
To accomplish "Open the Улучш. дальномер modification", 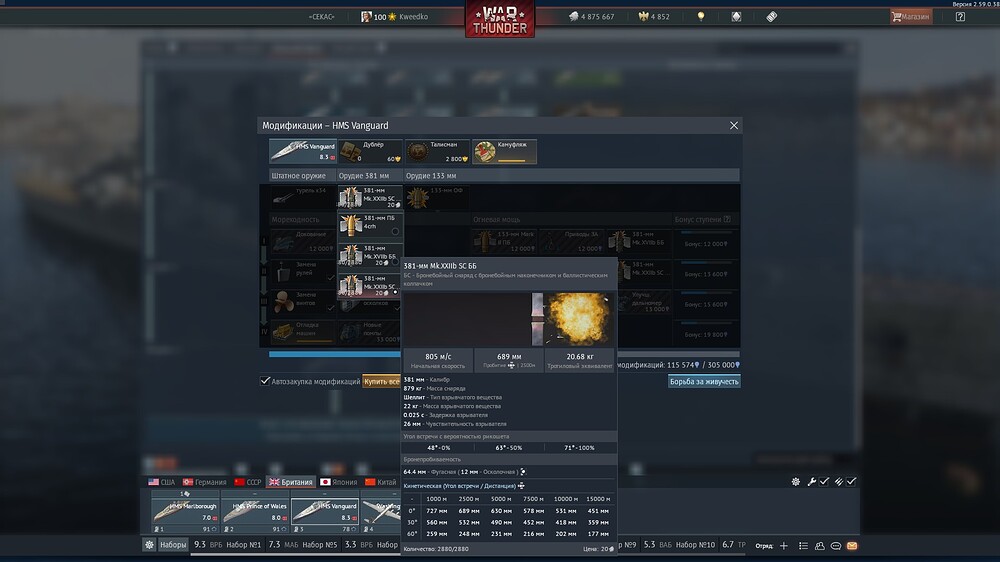I will tap(644, 302).
